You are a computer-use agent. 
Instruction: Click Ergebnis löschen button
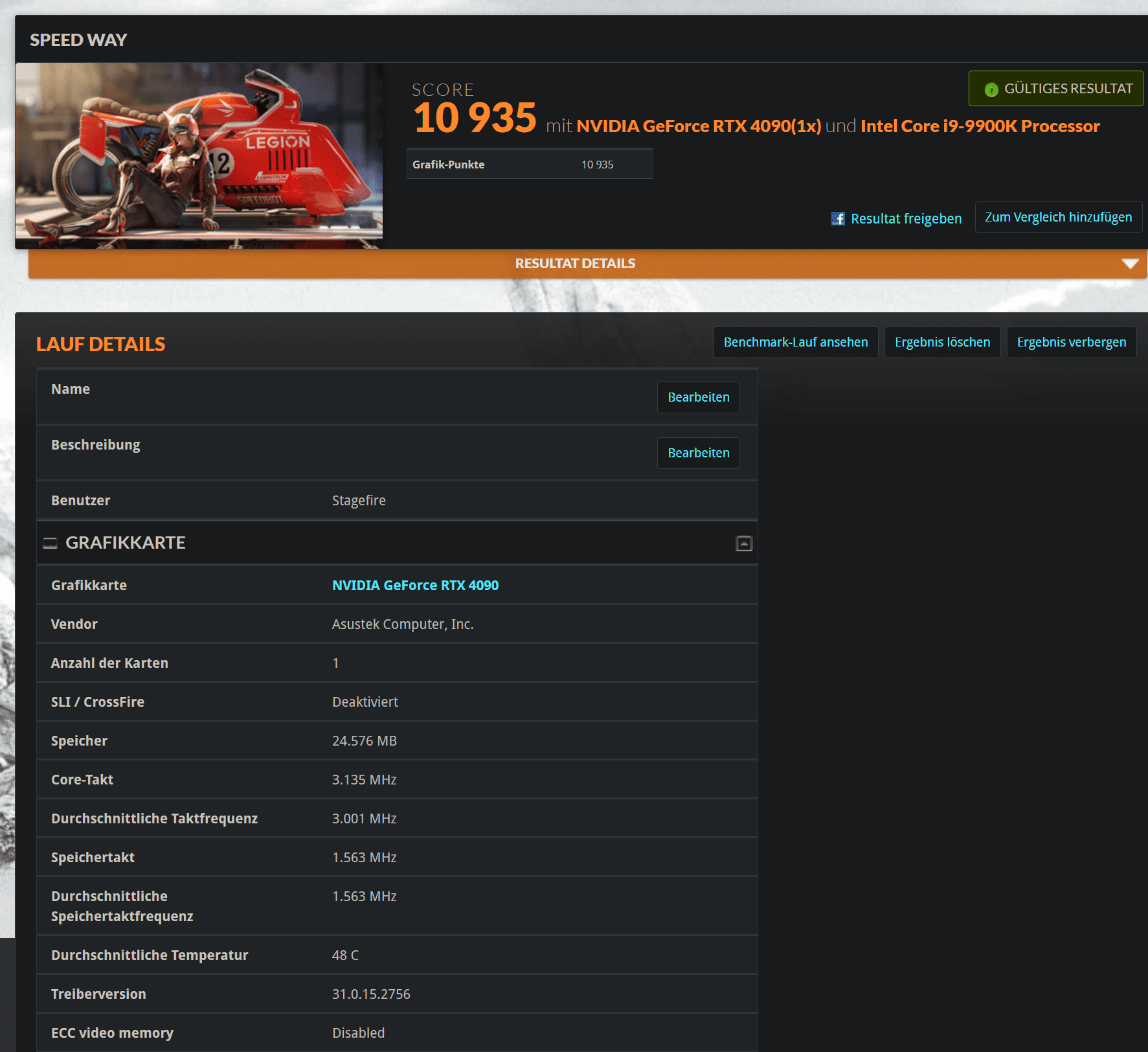(x=942, y=342)
